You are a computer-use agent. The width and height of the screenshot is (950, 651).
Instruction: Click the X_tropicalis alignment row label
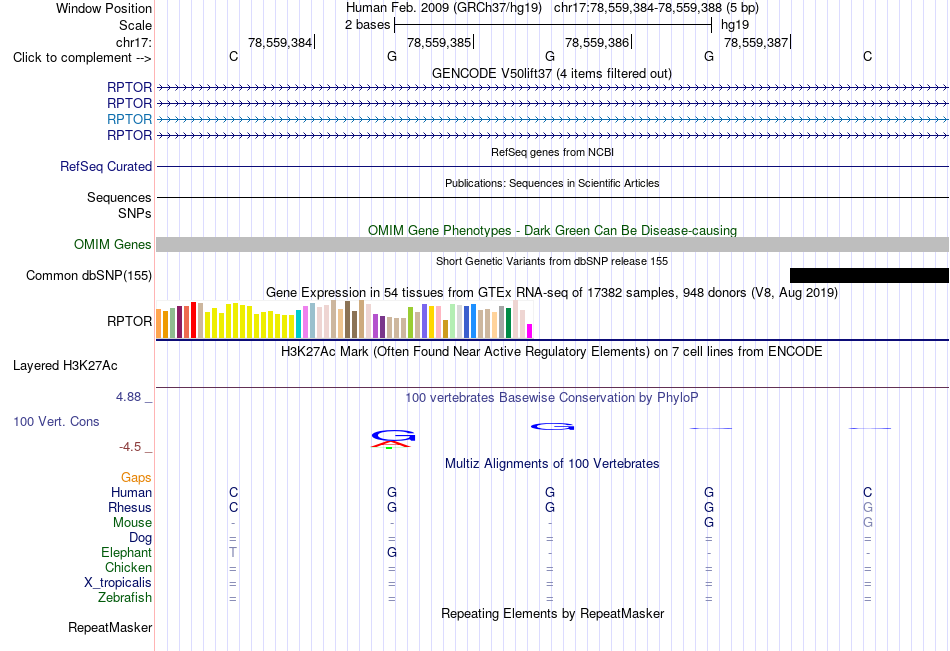(x=118, y=583)
